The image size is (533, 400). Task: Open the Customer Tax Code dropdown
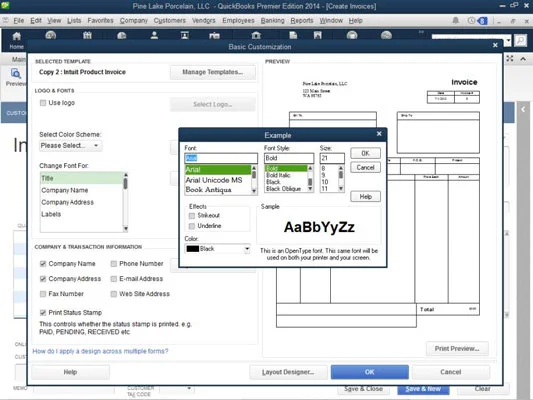click(x=189, y=388)
